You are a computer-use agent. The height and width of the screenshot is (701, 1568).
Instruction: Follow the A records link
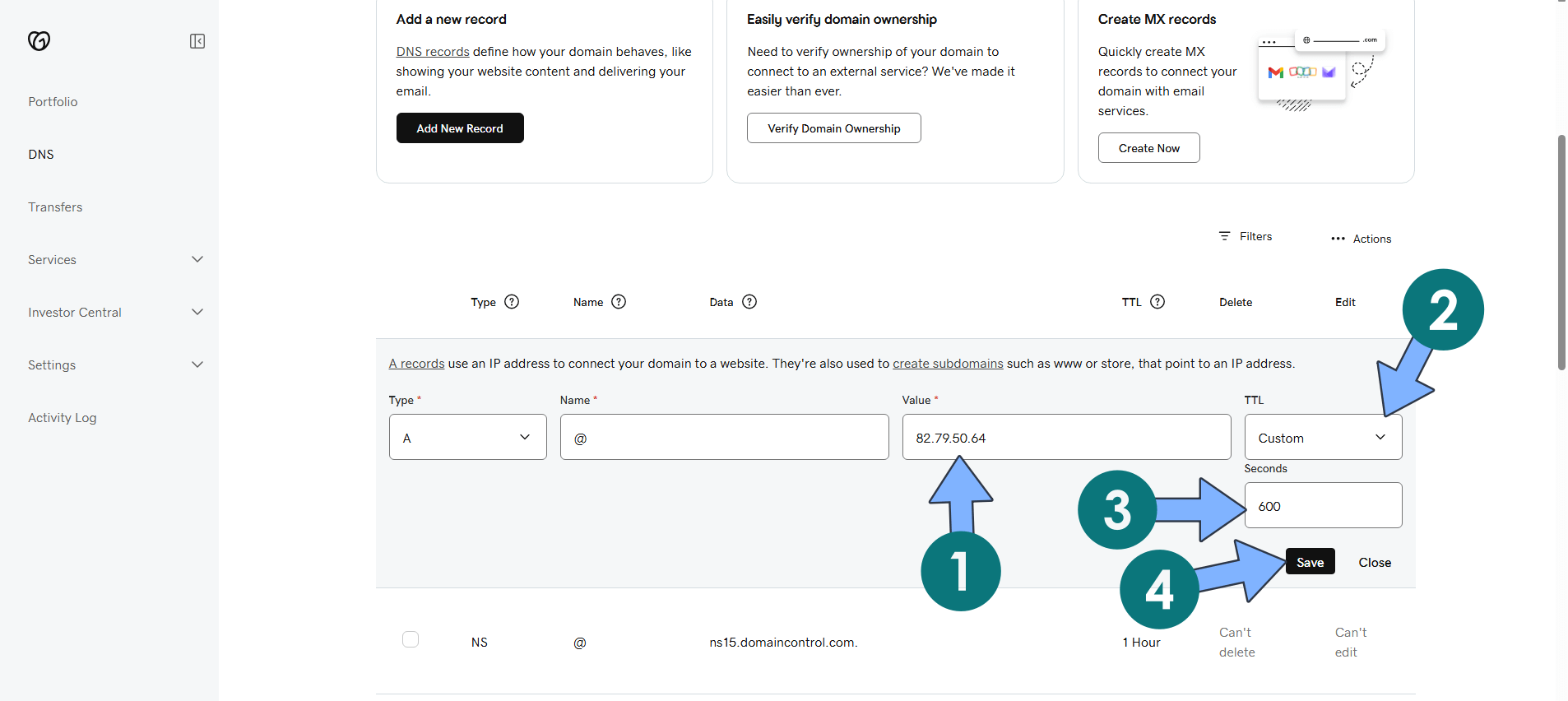click(416, 364)
